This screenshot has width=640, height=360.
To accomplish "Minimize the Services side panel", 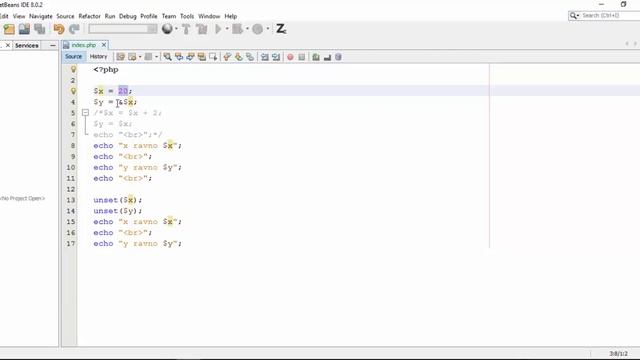I will coord(53,45).
